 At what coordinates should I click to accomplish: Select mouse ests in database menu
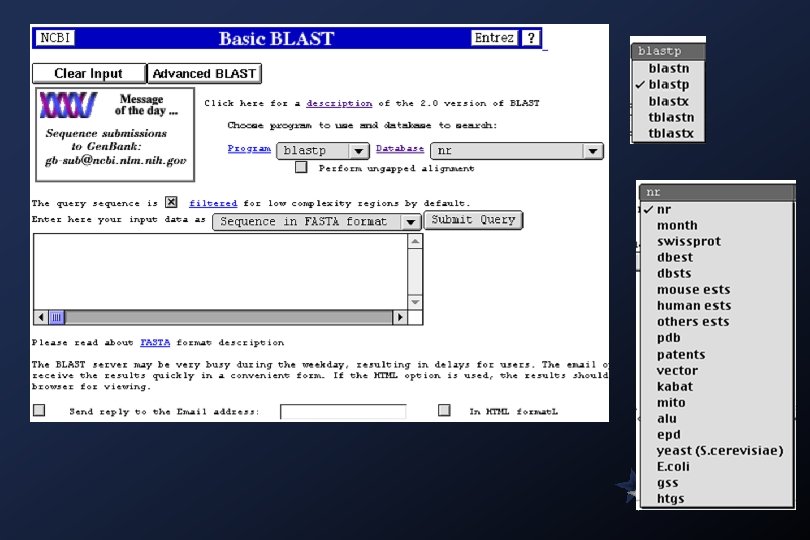pyautogui.click(x=716, y=289)
